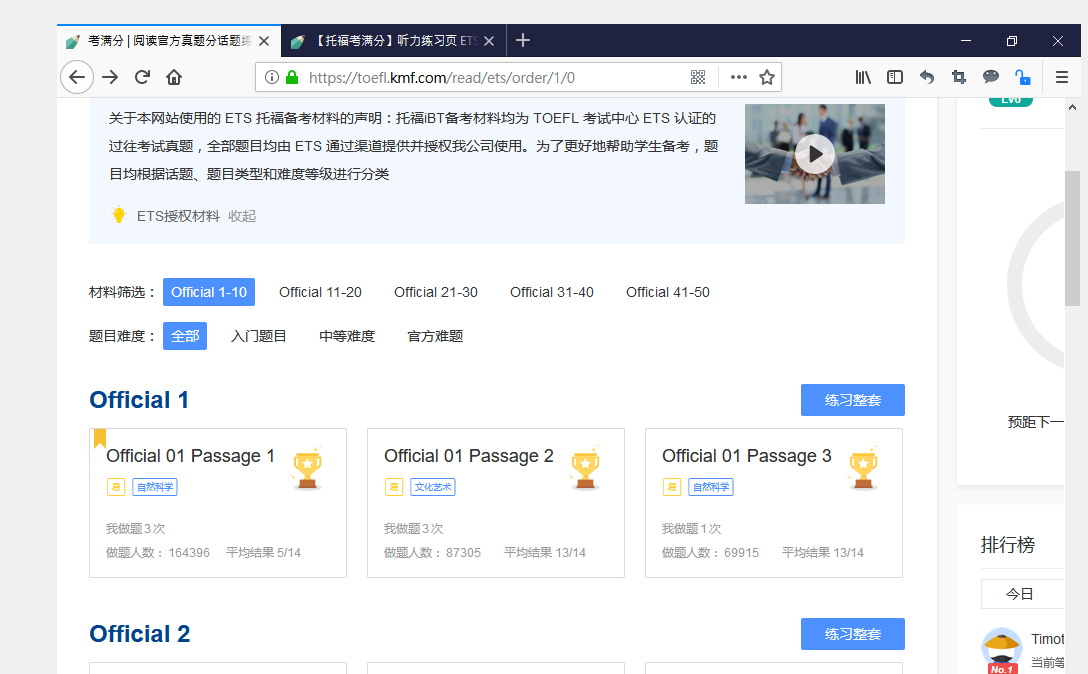Select 中等难度 difficulty filter

347,336
